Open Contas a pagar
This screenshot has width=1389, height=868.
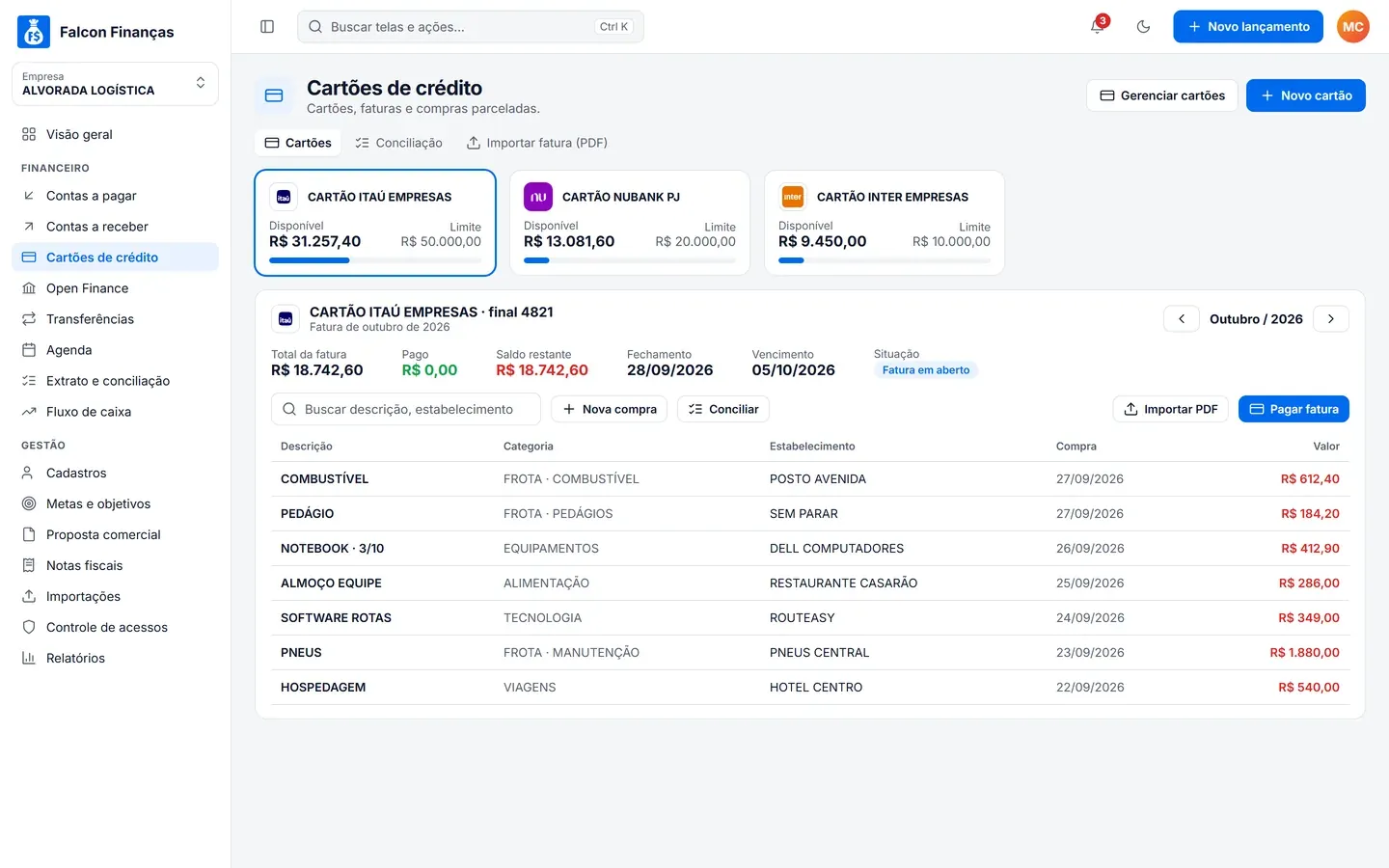tap(115, 196)
